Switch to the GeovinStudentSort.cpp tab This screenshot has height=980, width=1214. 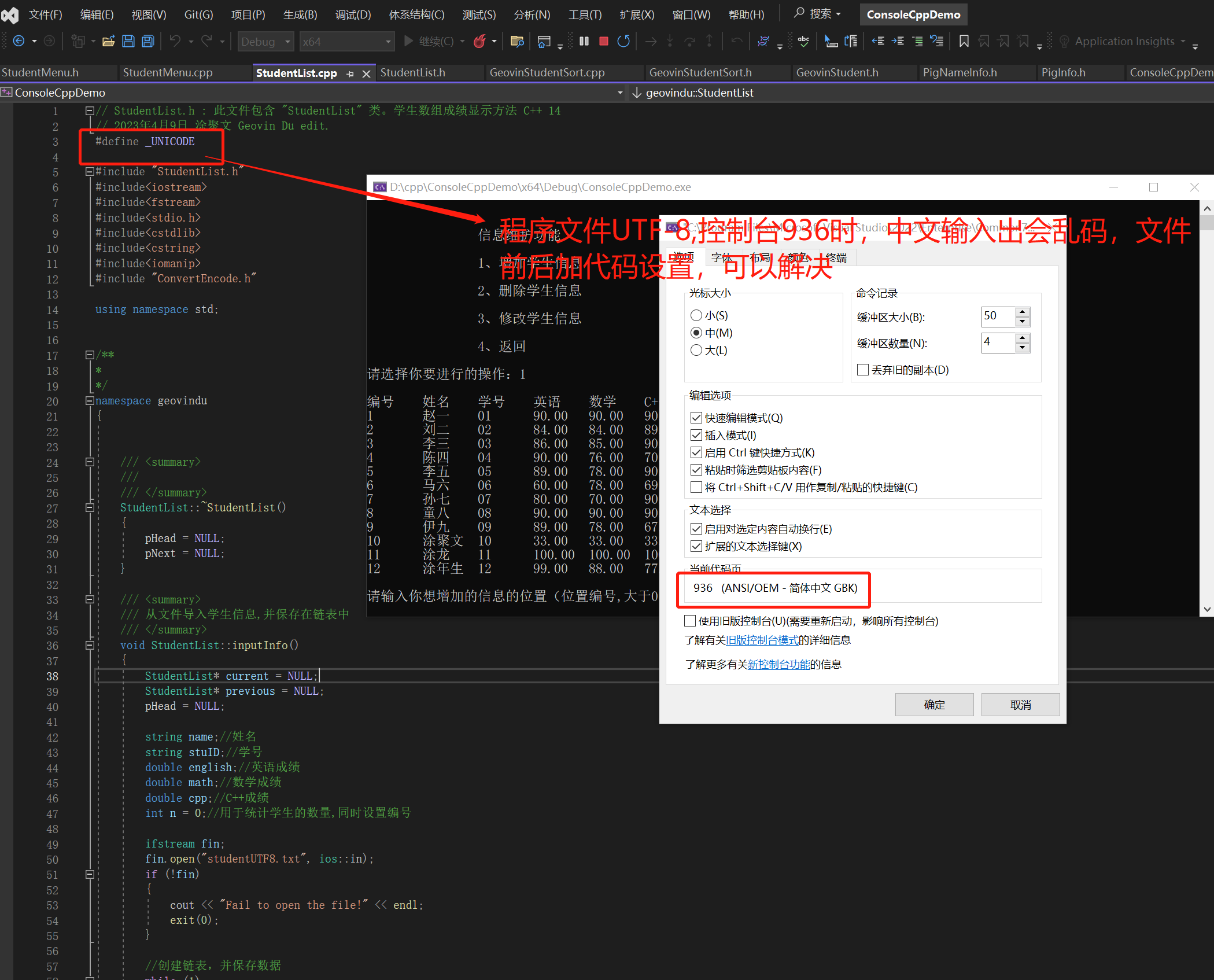pos(547,72)
